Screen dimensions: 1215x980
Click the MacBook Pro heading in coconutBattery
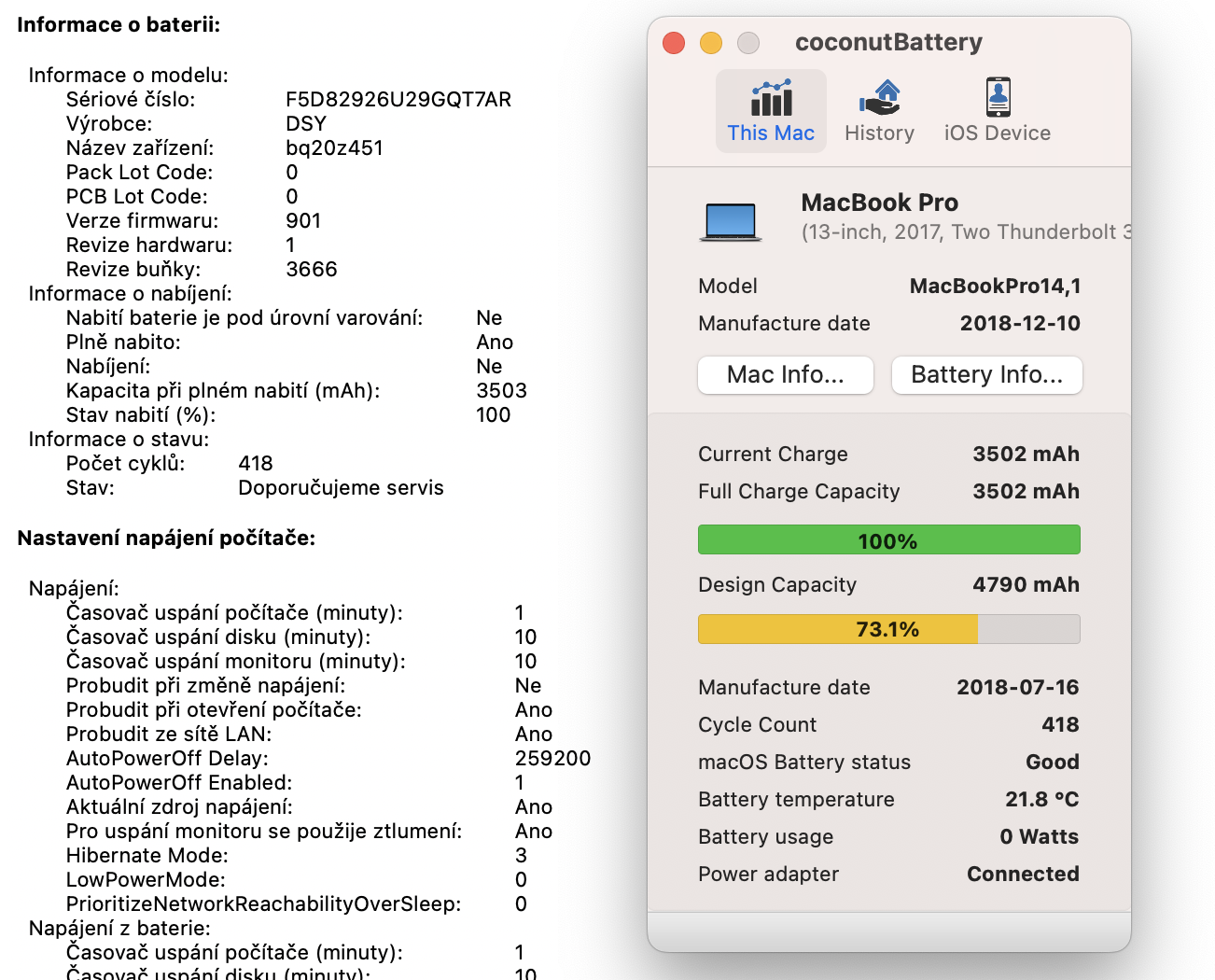pos(880,203)
